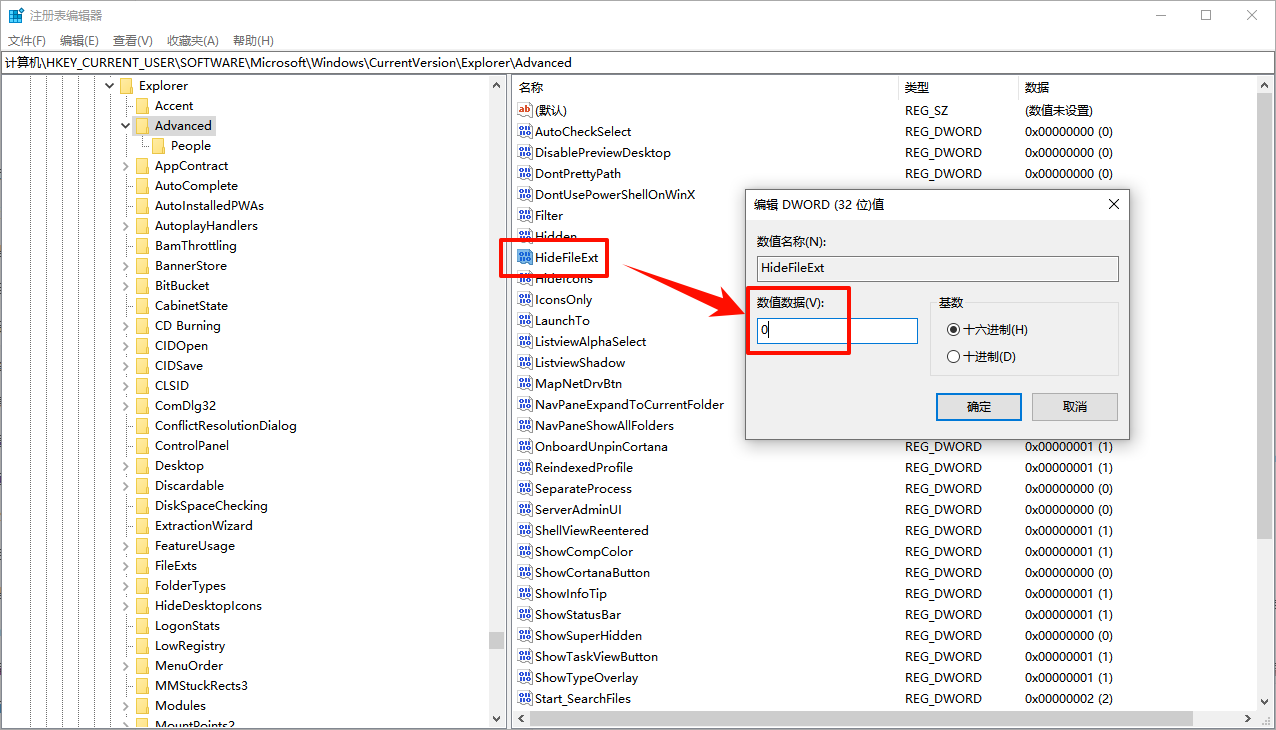Click the AutoCheckSelect DWORD value icon
This screenshot has height=730, width=1276.
[x=525, y=131]
